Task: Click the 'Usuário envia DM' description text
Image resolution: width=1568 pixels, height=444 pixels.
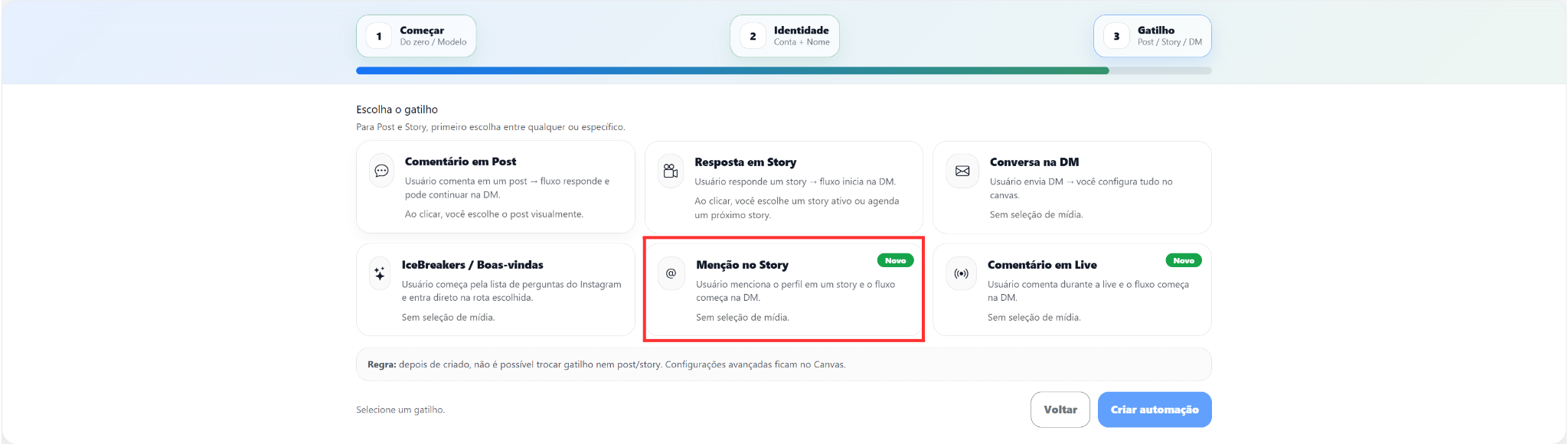Action: (1081, 188)
